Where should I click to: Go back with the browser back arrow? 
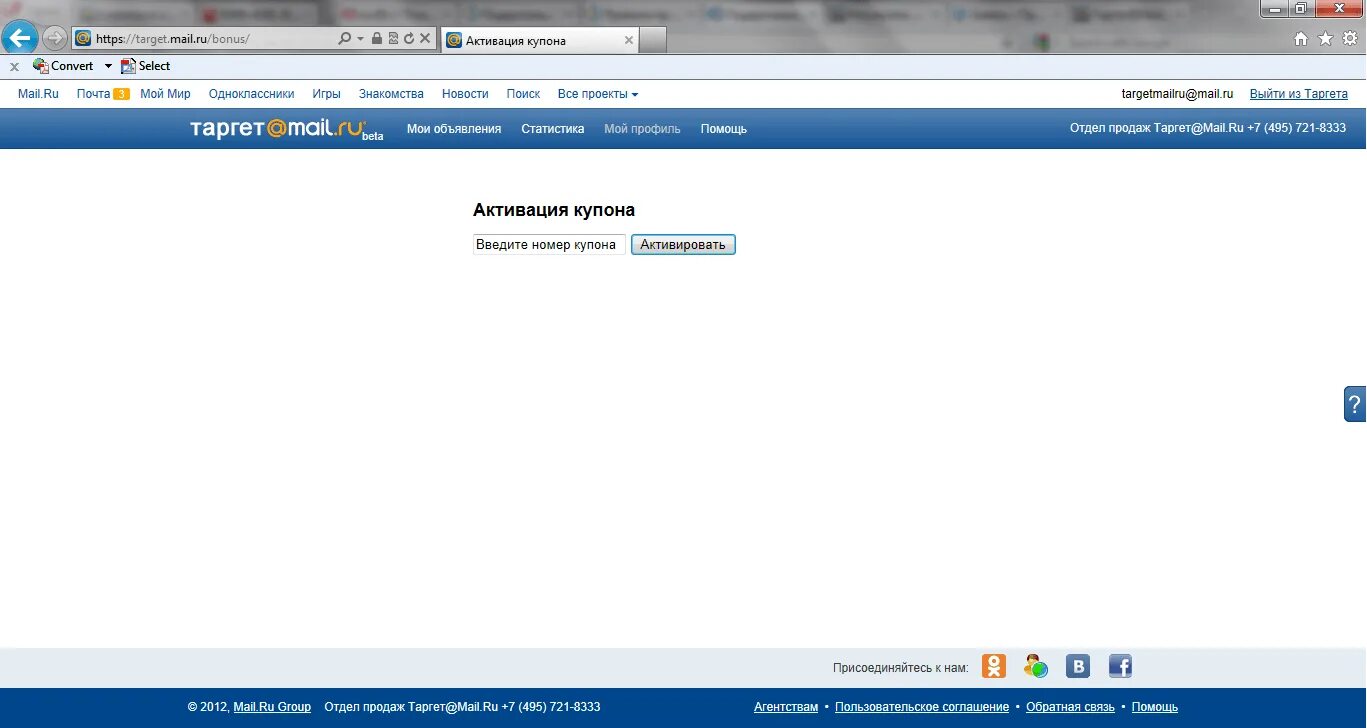(19, 38)
